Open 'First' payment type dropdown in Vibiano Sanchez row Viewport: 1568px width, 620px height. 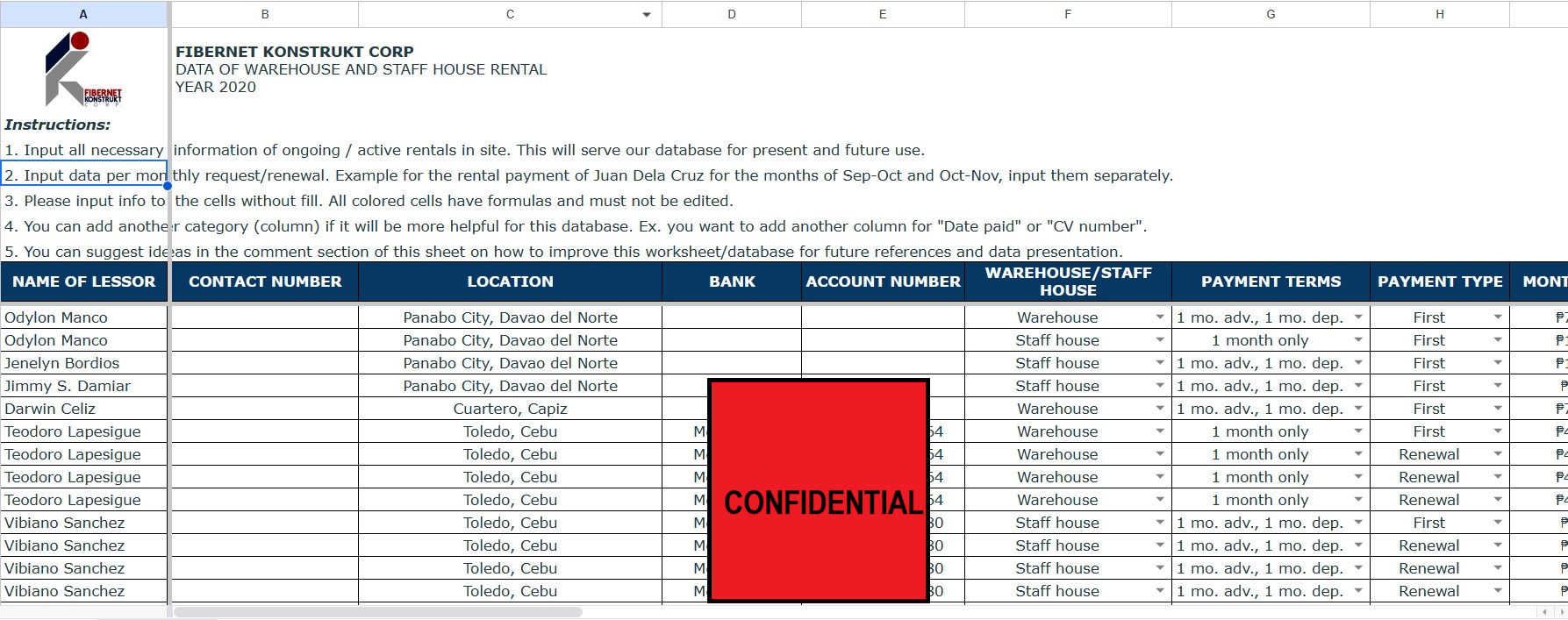click(1497, 523)
